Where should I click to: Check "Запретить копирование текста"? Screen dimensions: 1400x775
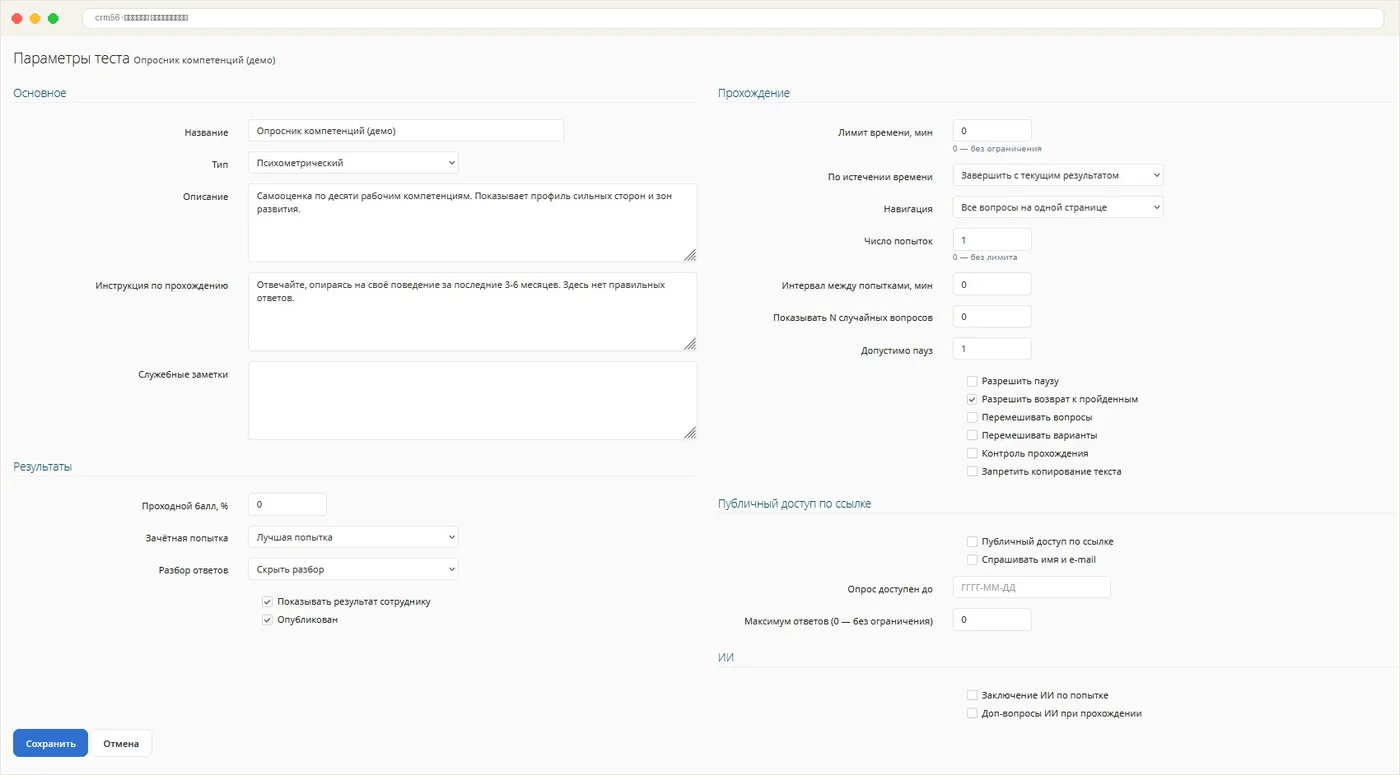pyautogui.click(x=972, y=471)
